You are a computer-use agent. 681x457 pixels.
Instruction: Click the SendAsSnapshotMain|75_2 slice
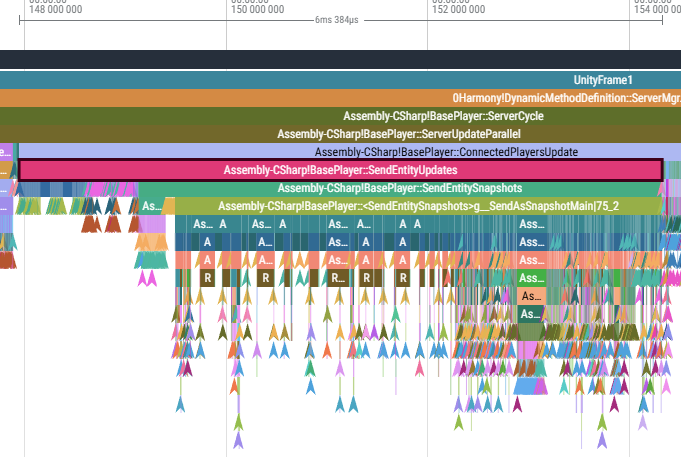point(418,206)
